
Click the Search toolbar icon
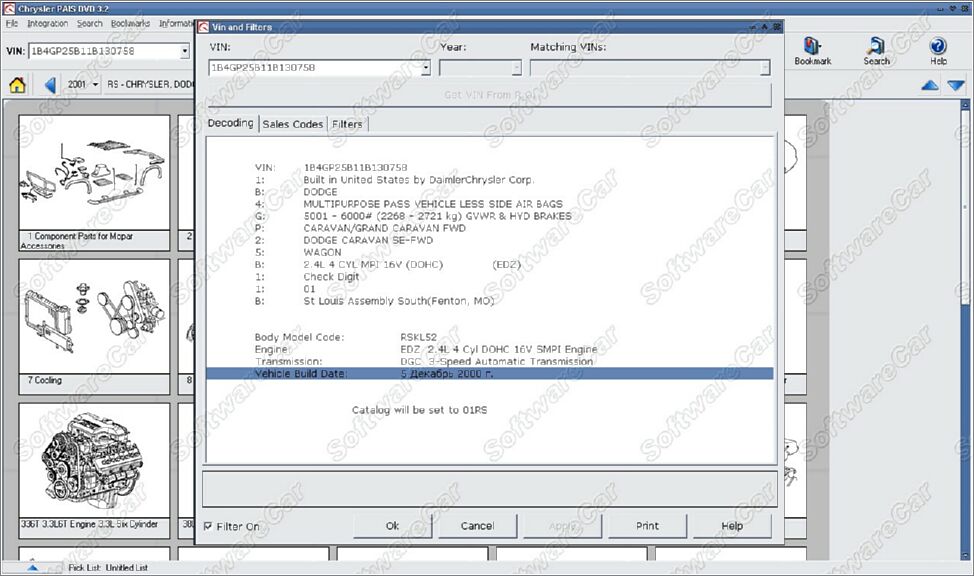[877, 51]
